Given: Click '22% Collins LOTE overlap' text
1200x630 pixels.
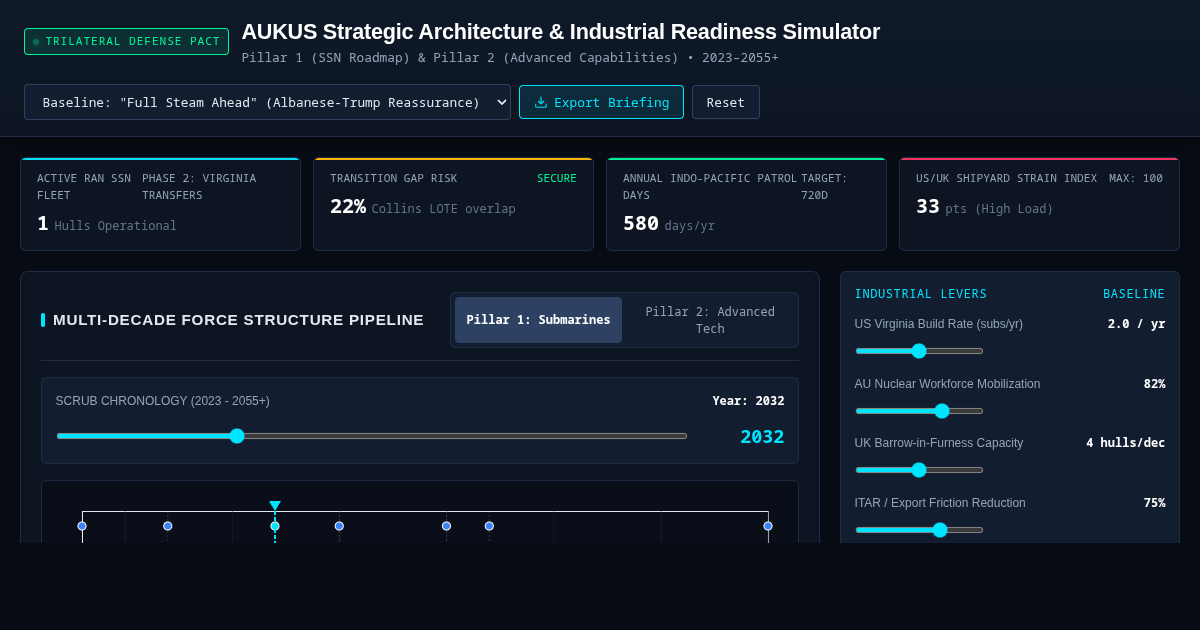Looking at the screenshot, I should click(423, 206).
